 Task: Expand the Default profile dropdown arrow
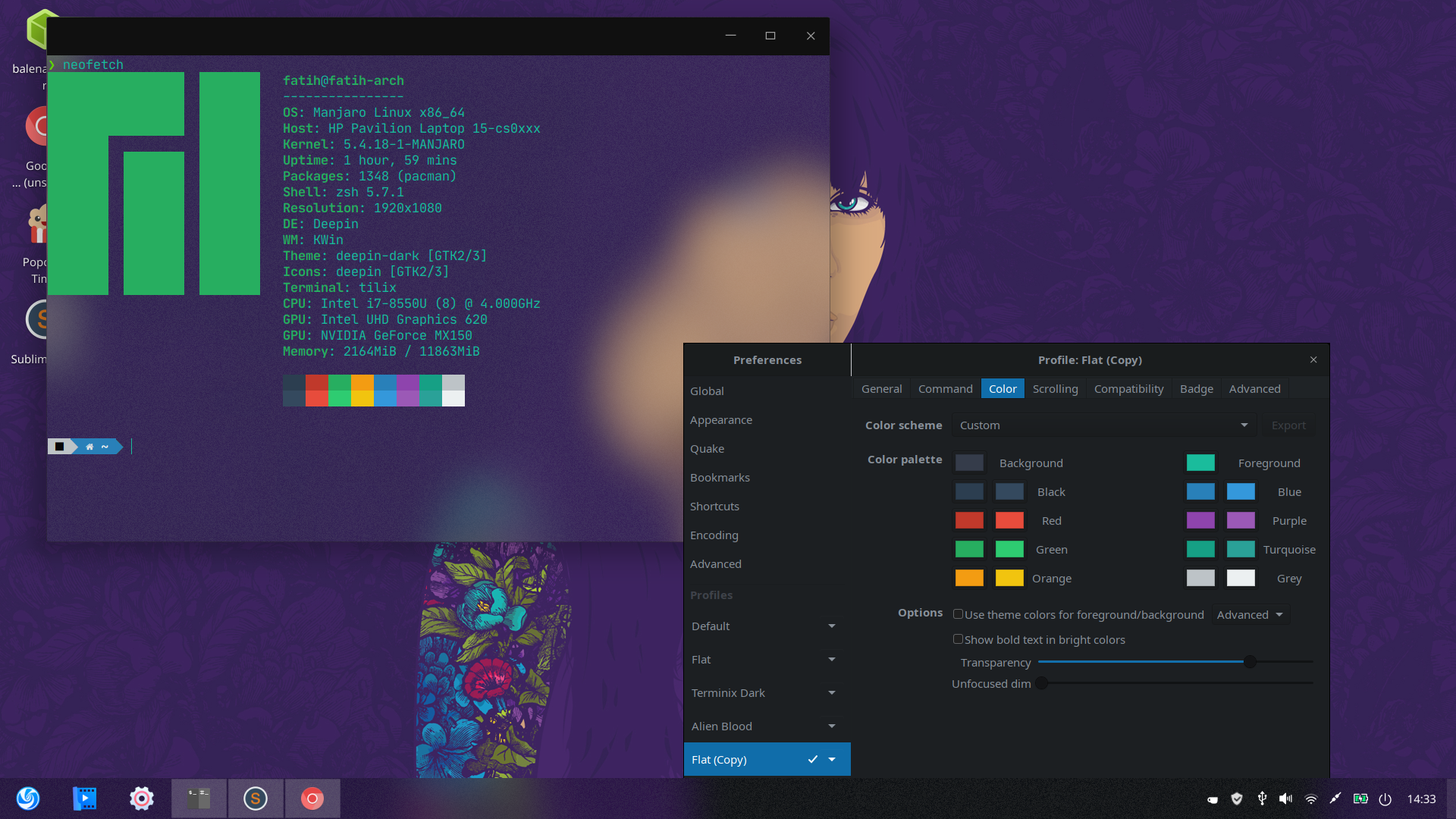click(831, 626)
